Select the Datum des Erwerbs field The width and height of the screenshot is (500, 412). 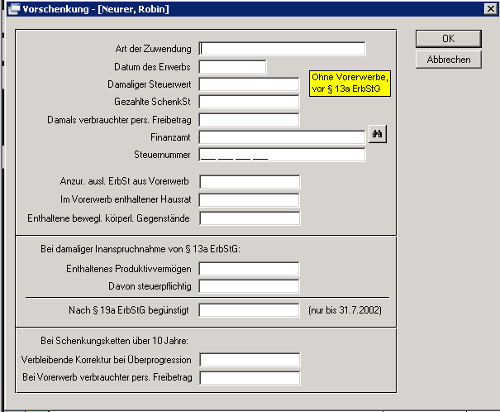233,67
